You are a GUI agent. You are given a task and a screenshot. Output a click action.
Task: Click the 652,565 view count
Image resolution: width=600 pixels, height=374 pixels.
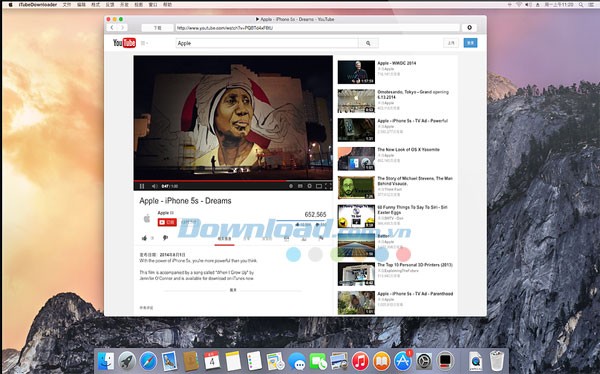(x=315, y=214)
